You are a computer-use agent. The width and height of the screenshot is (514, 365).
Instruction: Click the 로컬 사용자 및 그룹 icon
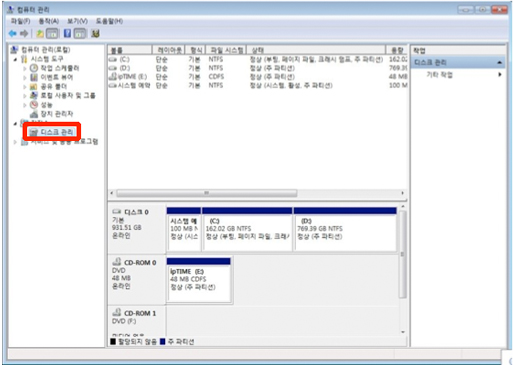[x=34, y=96]
